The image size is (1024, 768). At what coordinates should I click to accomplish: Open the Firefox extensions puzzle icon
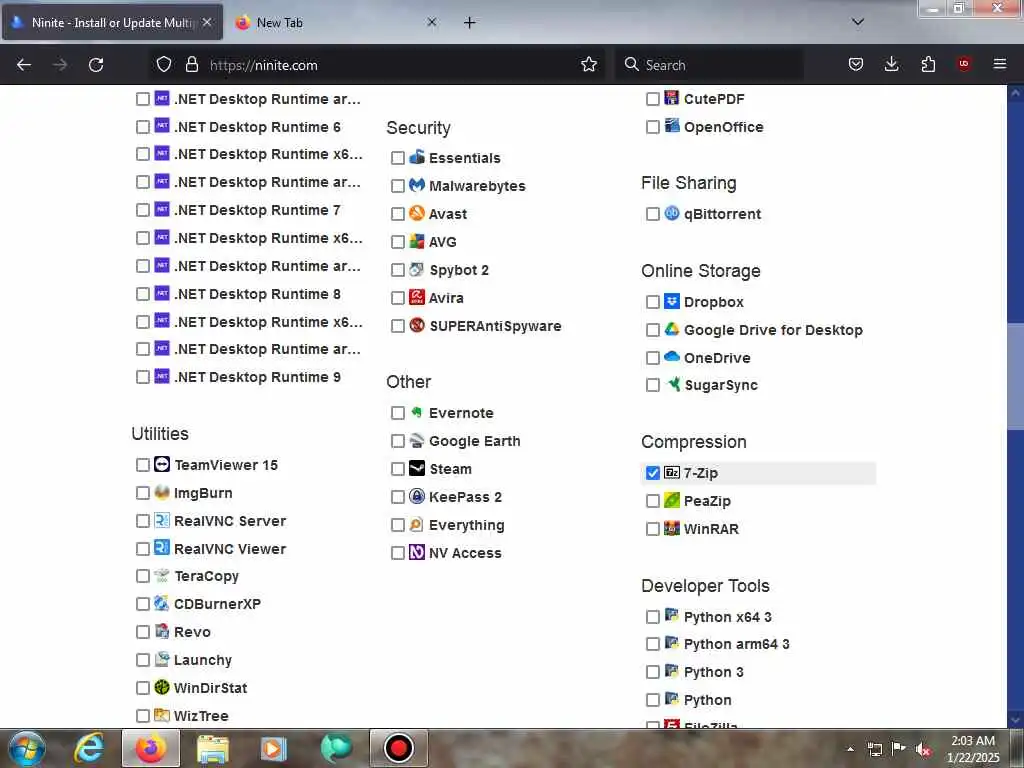928,64
